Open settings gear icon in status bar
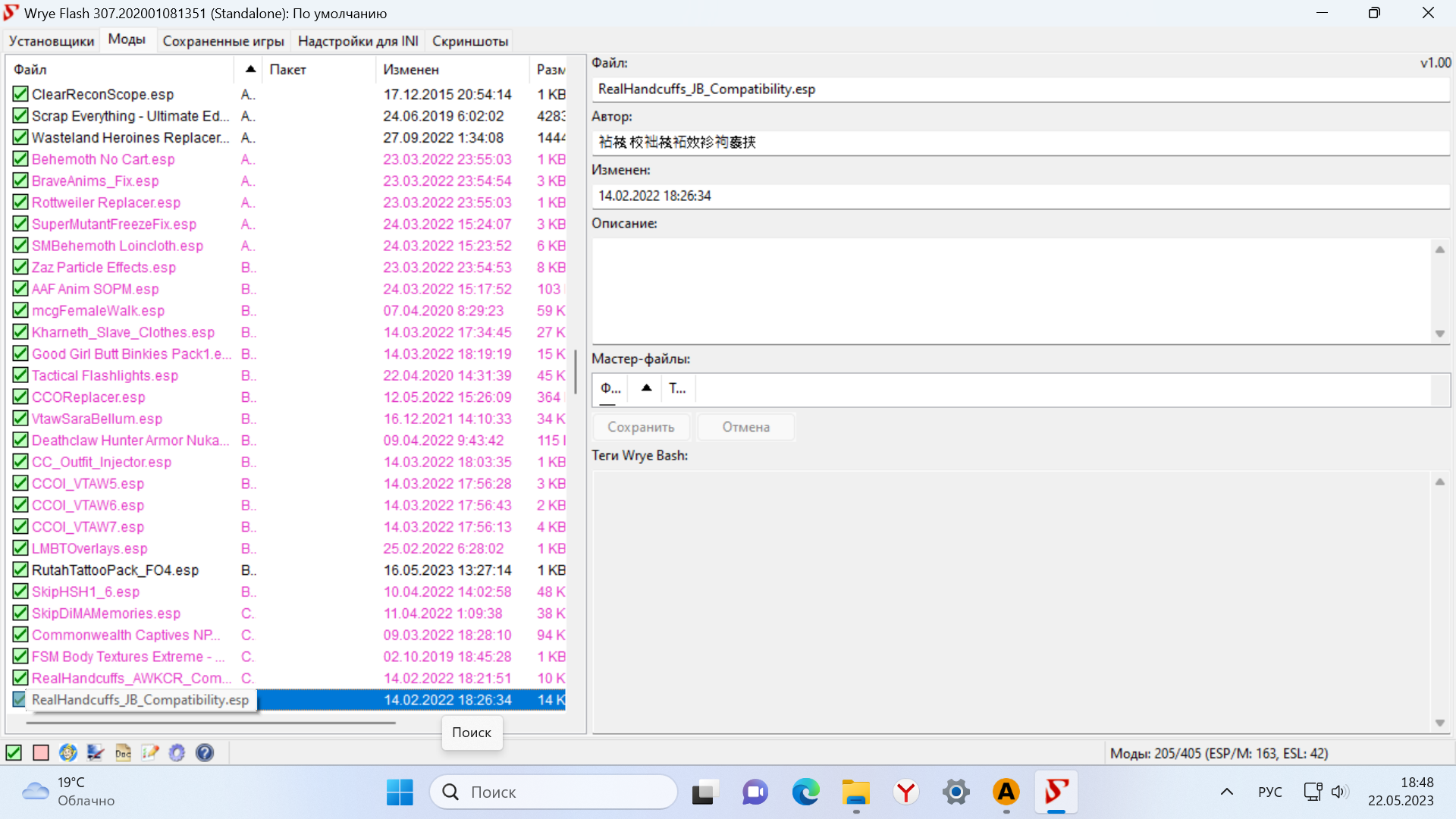This screenshot has height=819, width=1456. coord(177,752)
